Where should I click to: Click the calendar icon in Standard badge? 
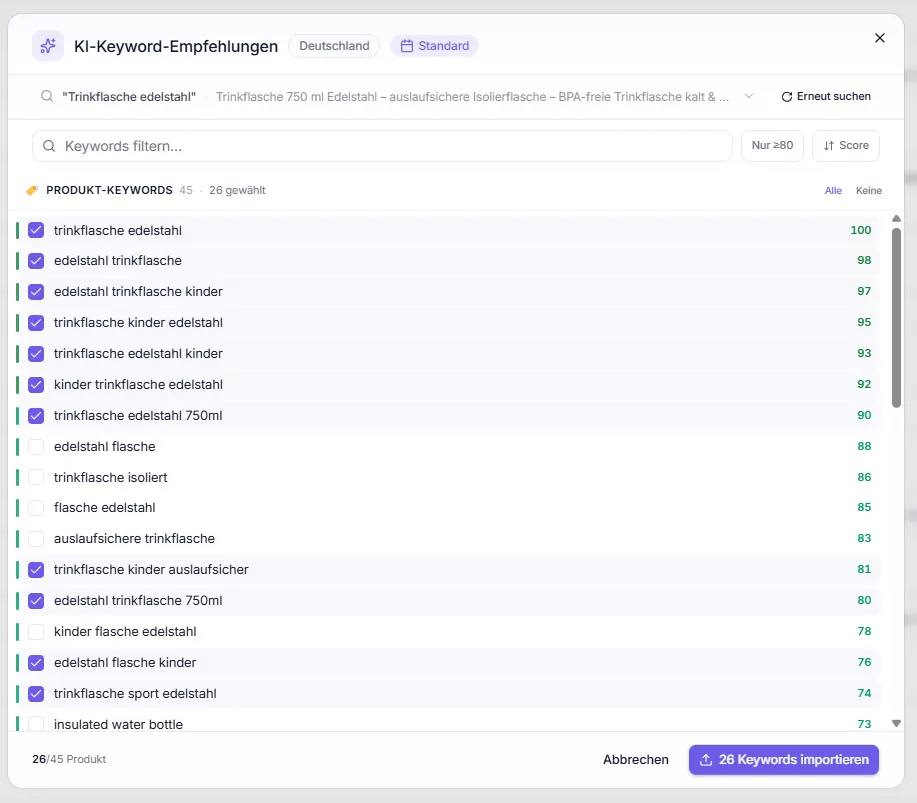pos(406,46)
